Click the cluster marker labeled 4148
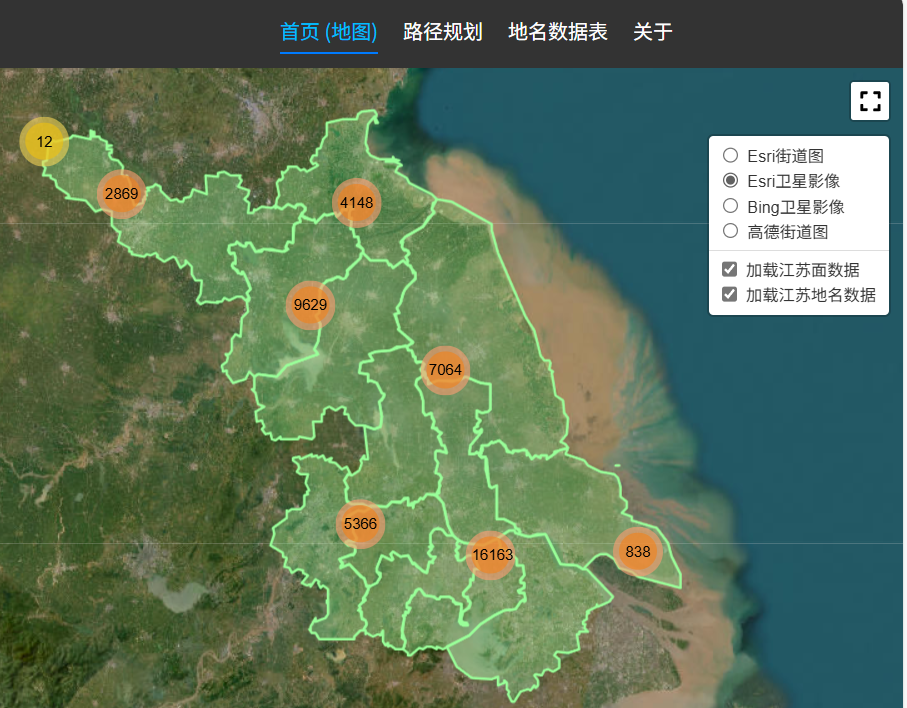Image resolution: width=907 pixels, height=708 pixels. coord(356,203)
